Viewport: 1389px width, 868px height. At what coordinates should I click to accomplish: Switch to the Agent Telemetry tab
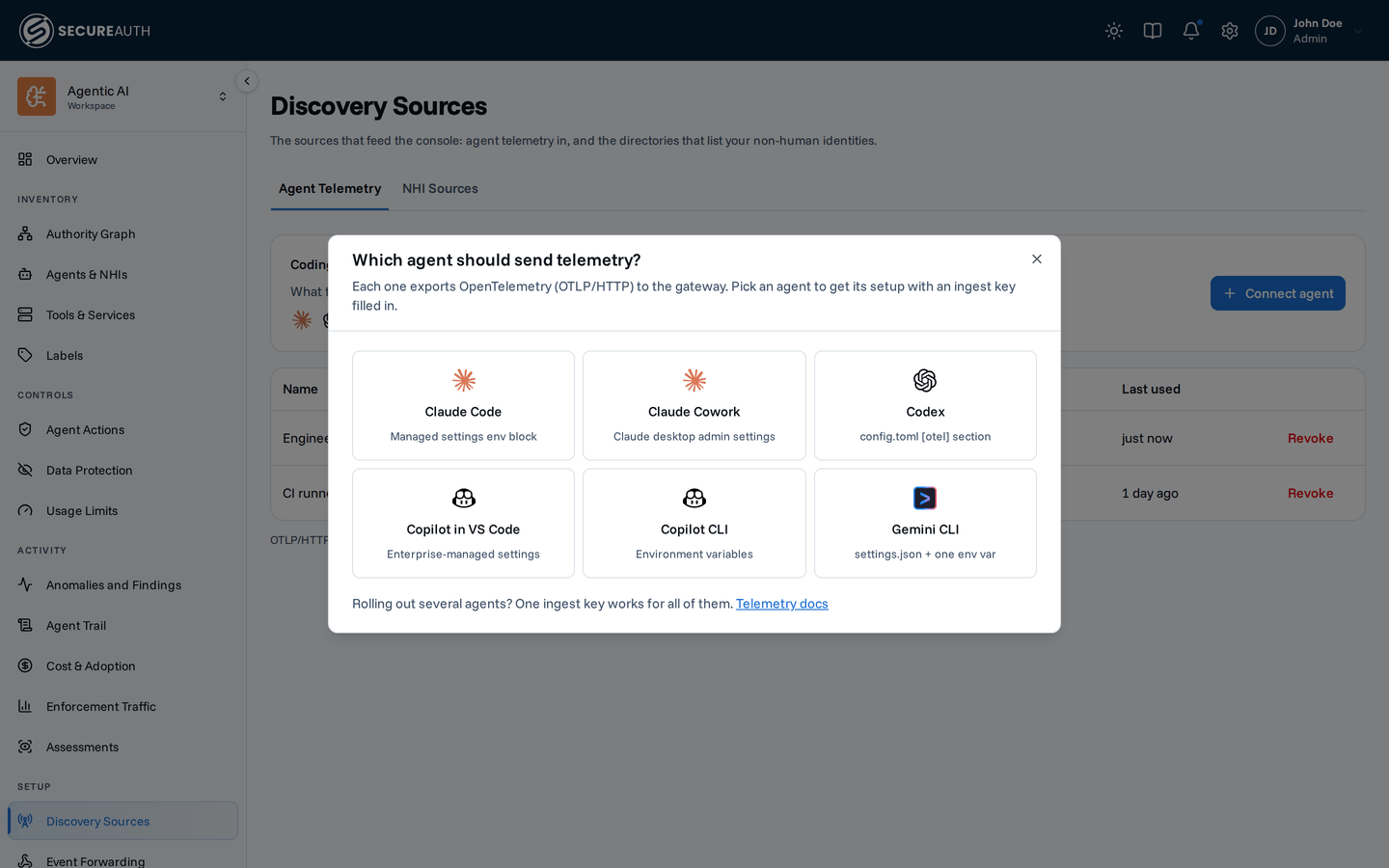[x=330, y=189]
